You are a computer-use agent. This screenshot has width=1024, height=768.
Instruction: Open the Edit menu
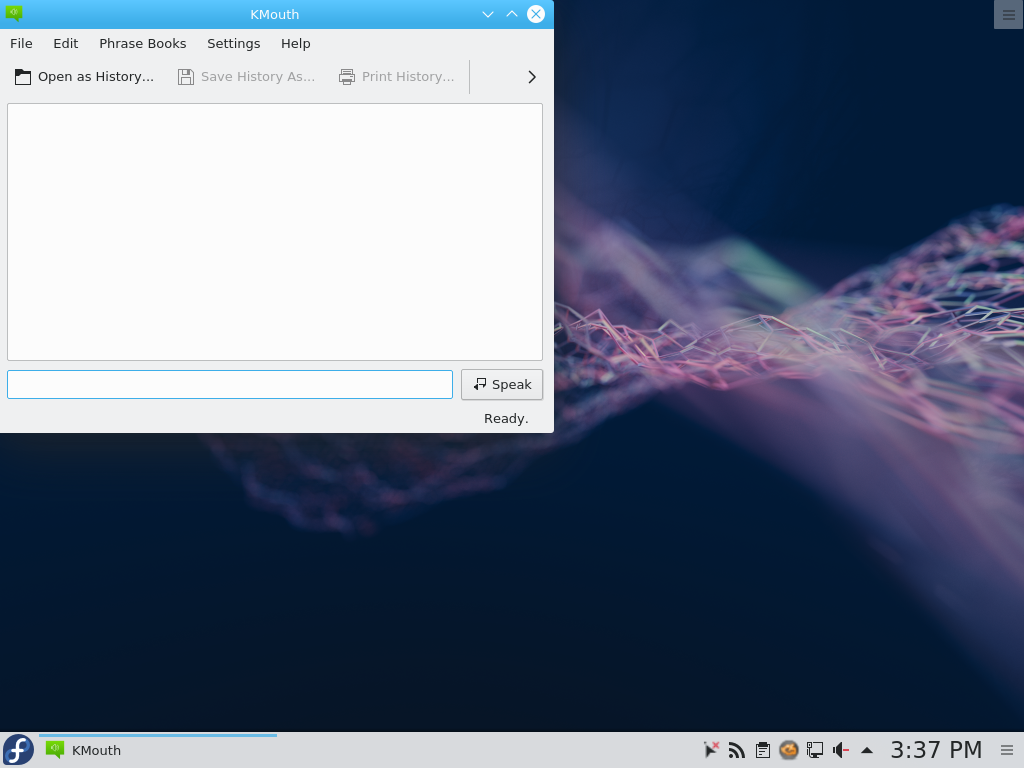coord(65,44)
